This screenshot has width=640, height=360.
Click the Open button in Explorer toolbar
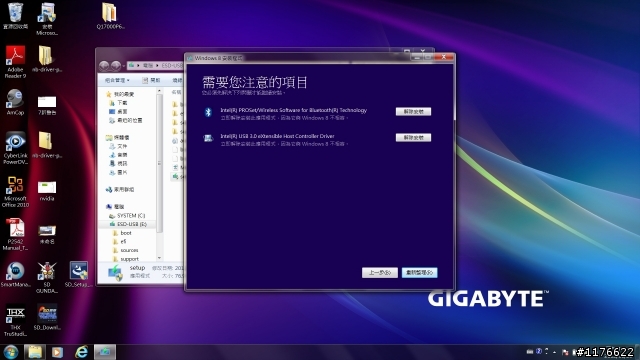coord(151,80)
